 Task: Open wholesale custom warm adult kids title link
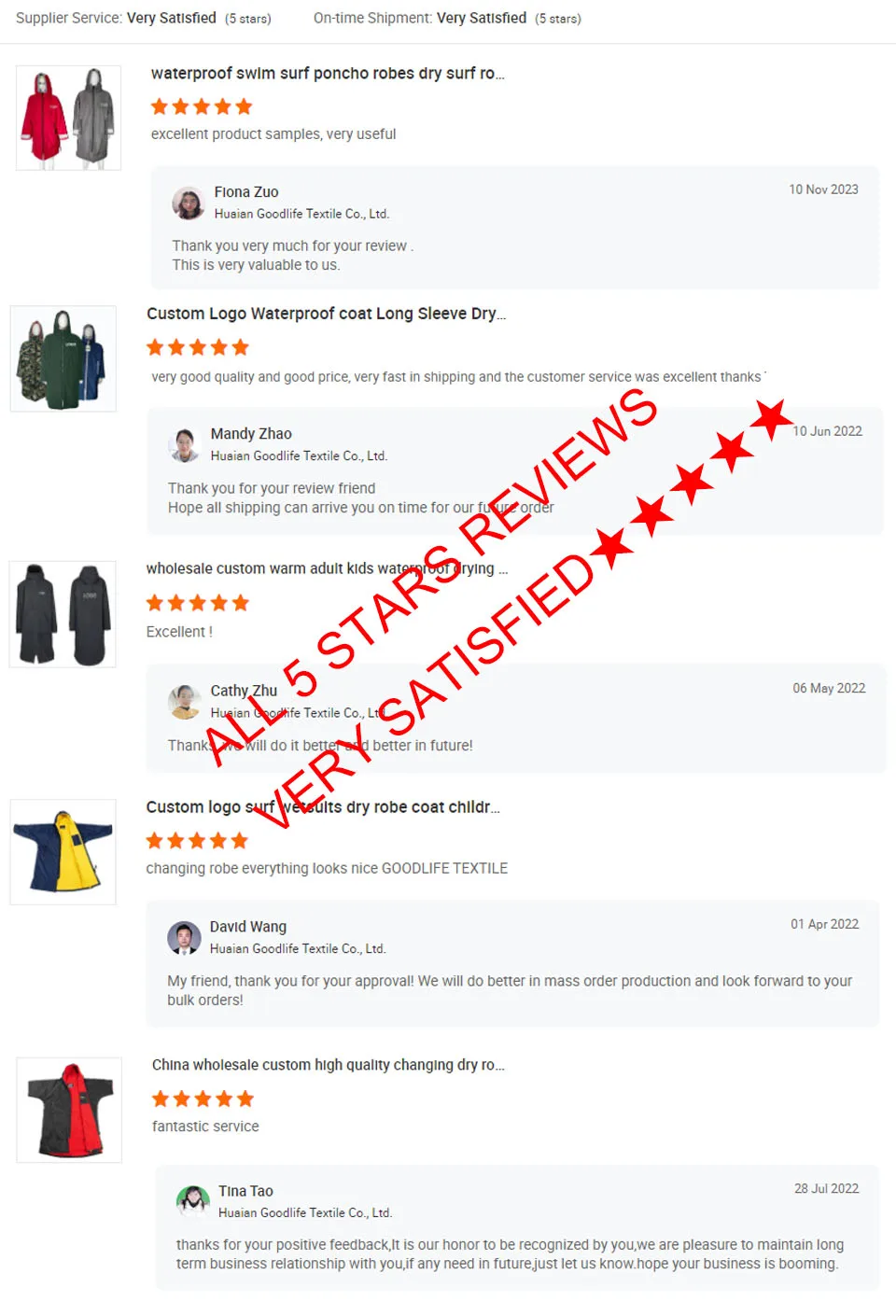pos(327,568)
